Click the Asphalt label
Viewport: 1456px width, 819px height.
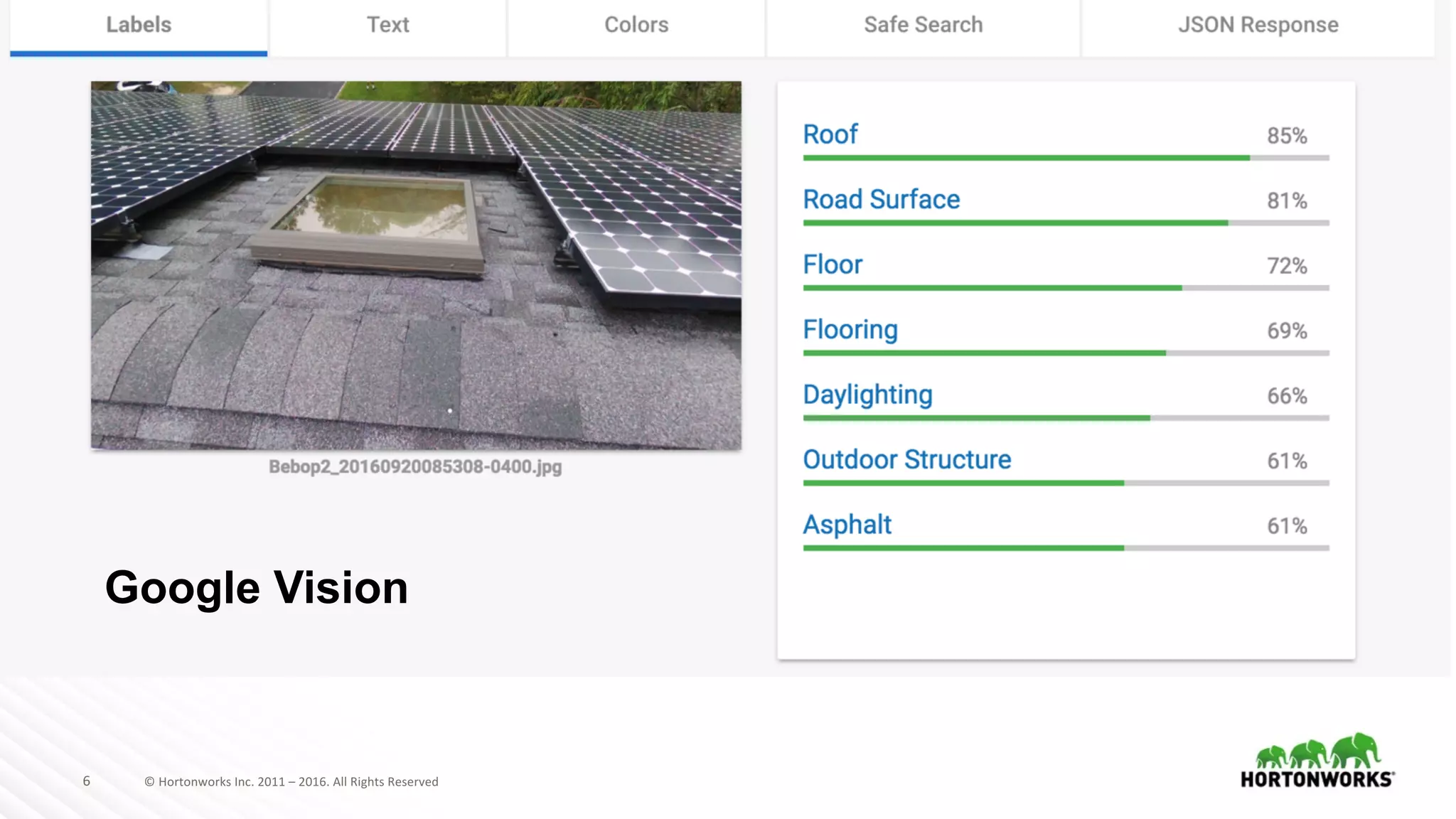tap(847, 525)
